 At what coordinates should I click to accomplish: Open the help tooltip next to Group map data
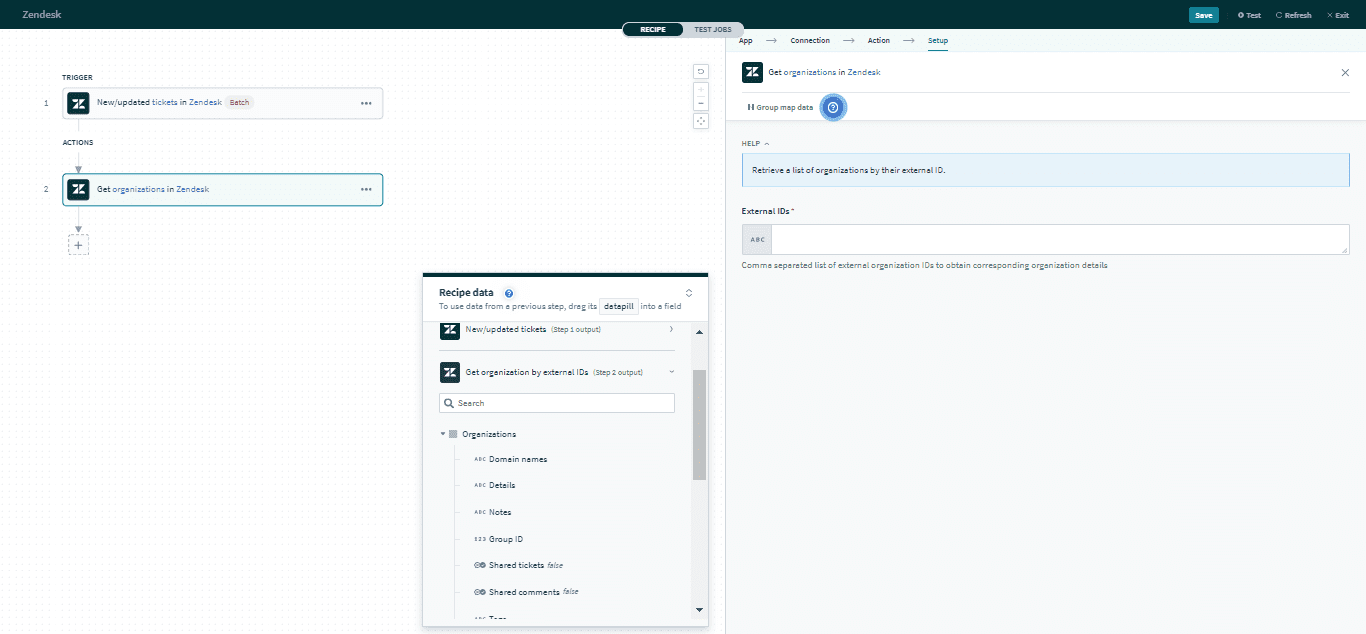pos(833,107)
